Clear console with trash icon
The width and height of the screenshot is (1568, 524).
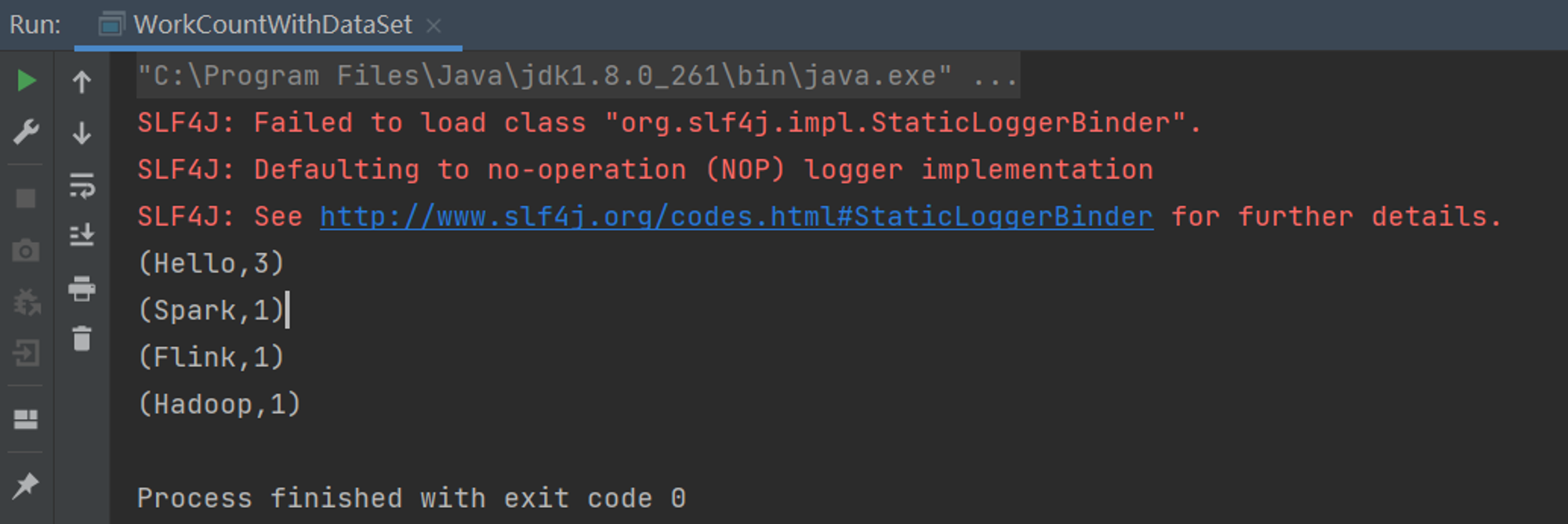[x=82, y=339]
